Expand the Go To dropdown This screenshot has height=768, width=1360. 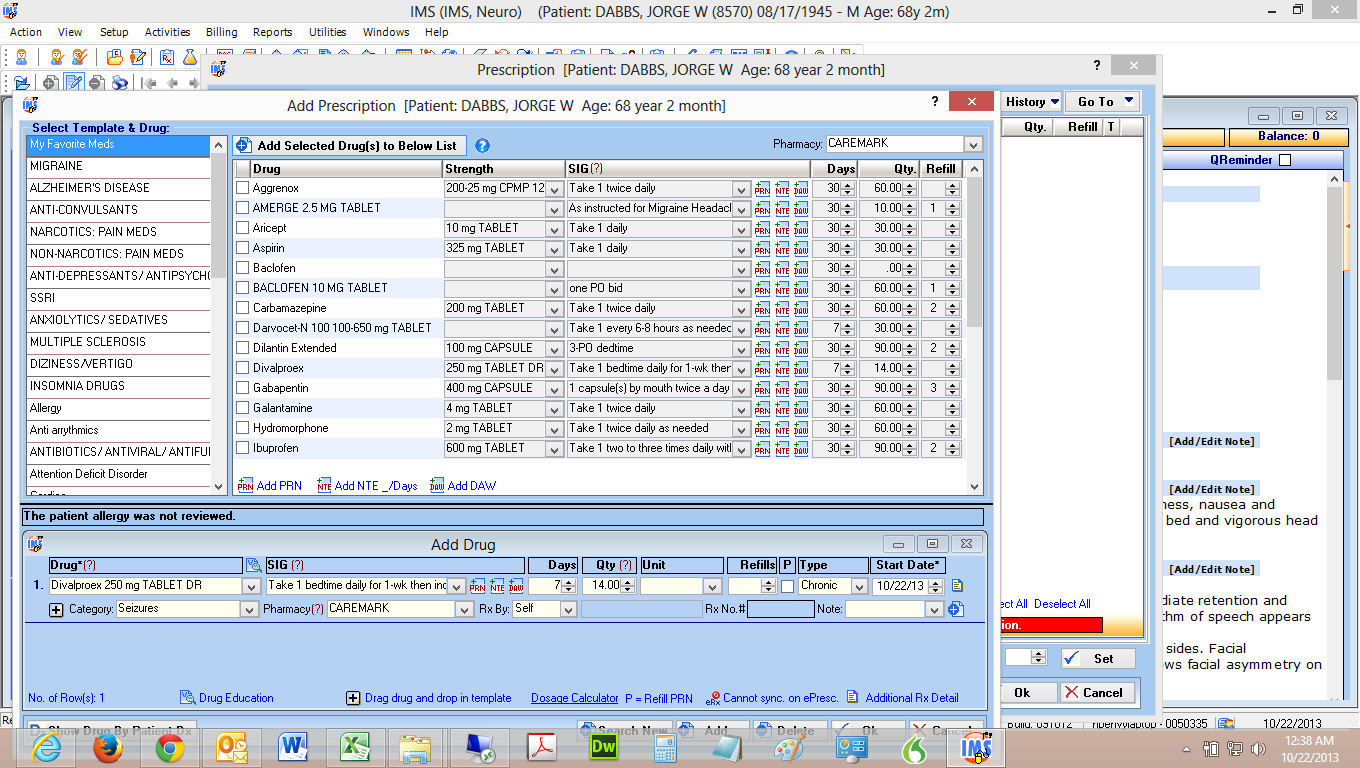coord(1128,101)
